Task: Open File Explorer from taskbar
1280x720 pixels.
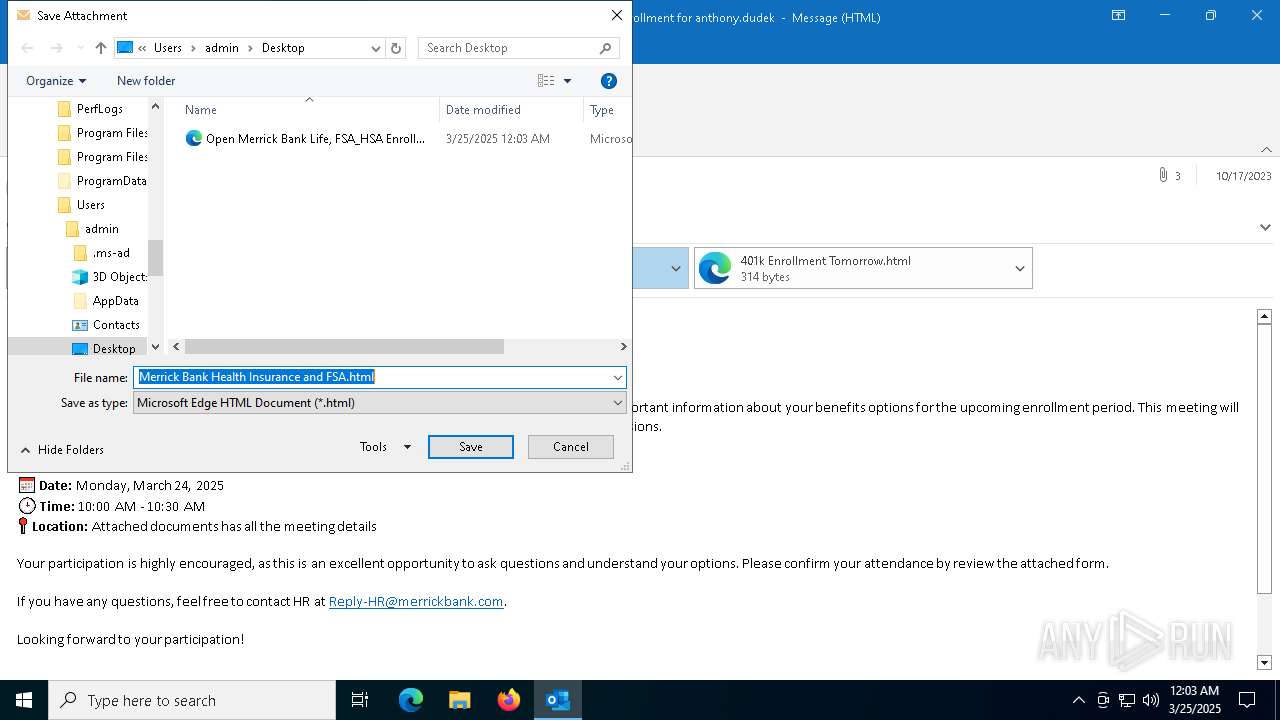Action: coord(460,700)
